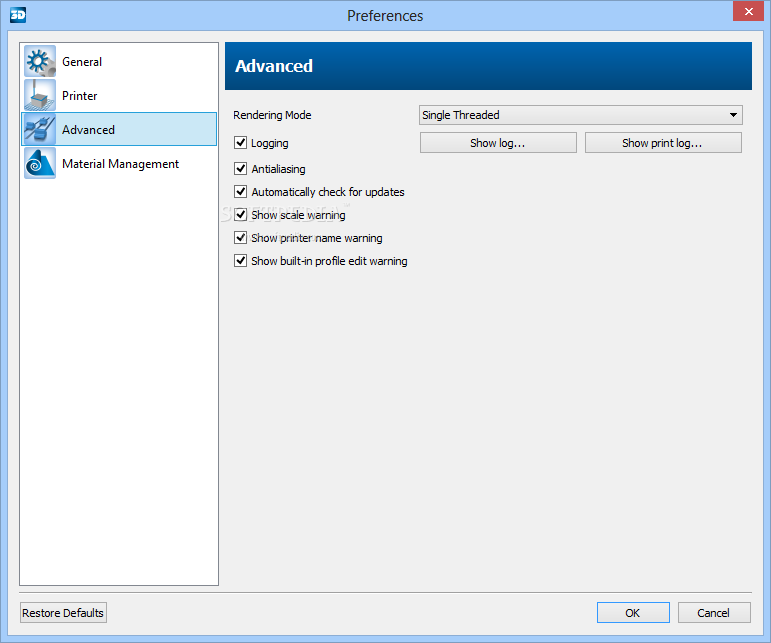Screen dimensions: 771x643
Task: Click the 3D app icon in title bar
Action: 14,14
